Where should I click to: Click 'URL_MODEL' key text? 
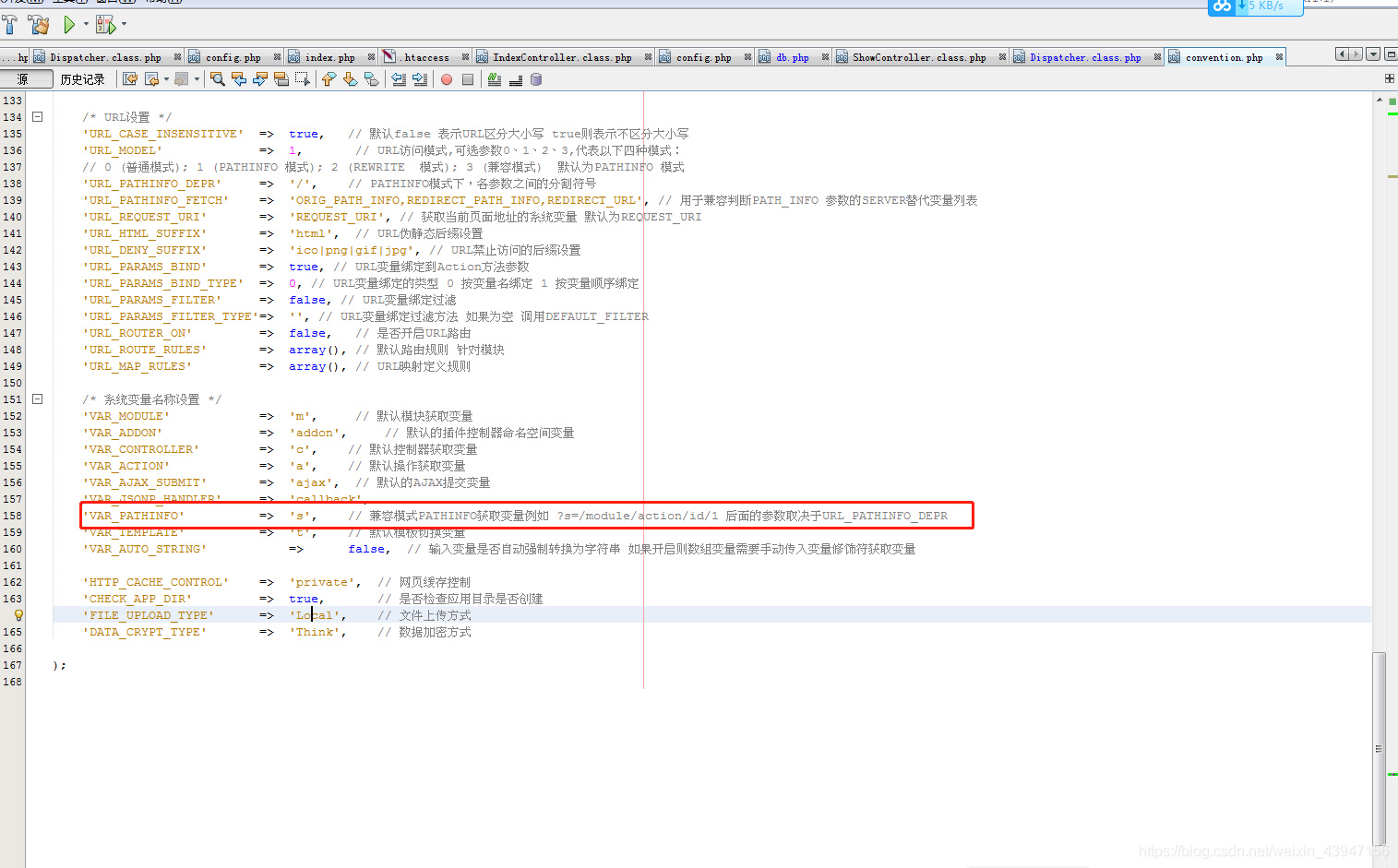pyautogui.click(x=123, y=150)
